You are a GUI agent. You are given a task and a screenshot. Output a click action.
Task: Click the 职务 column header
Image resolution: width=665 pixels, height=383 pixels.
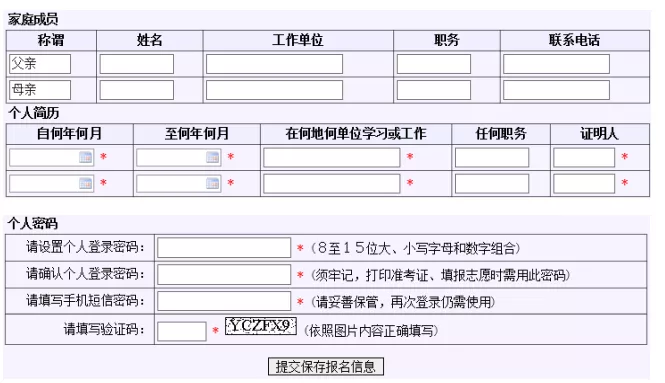click(x=447, y=40)
